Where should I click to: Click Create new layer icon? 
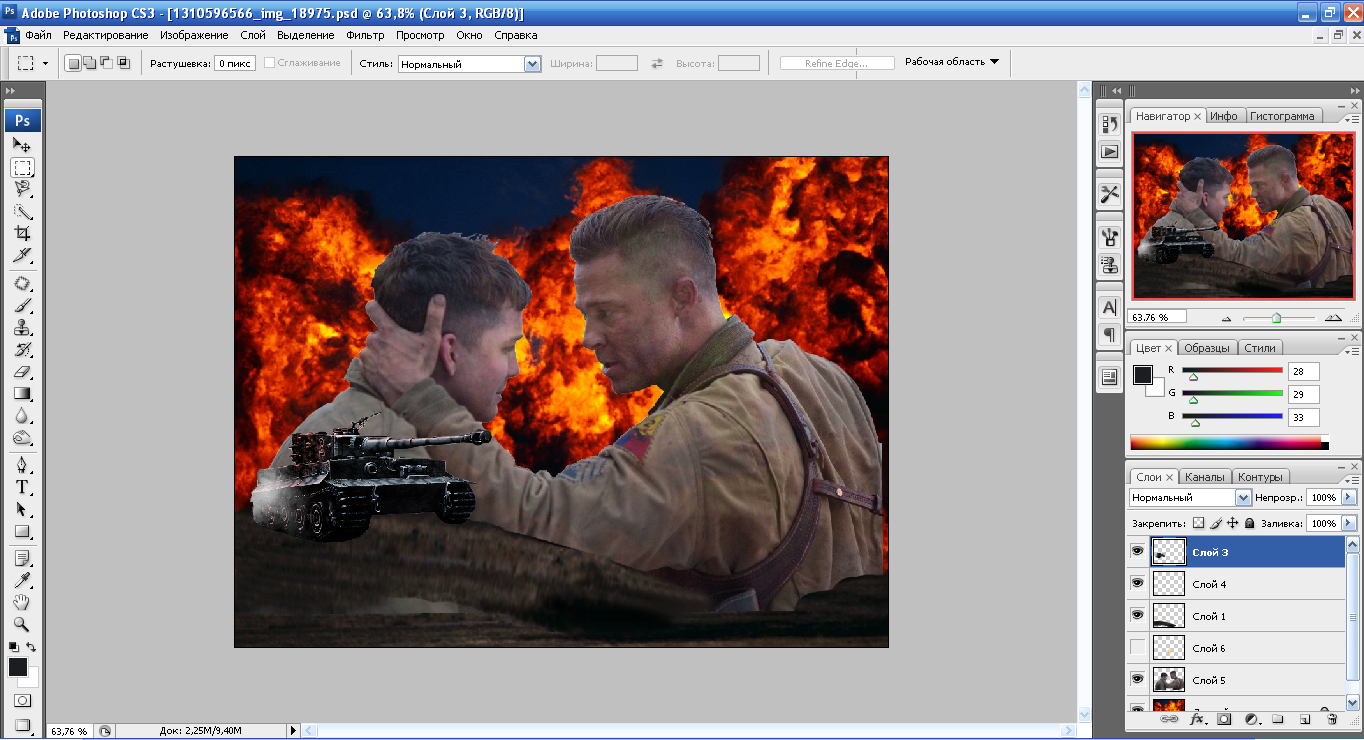click(x=1304, y=719)
